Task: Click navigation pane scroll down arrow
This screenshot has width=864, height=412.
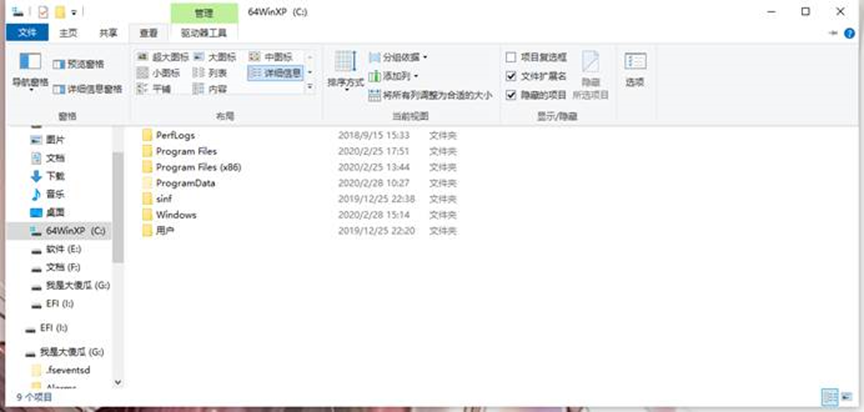Action: click(118, 382)
